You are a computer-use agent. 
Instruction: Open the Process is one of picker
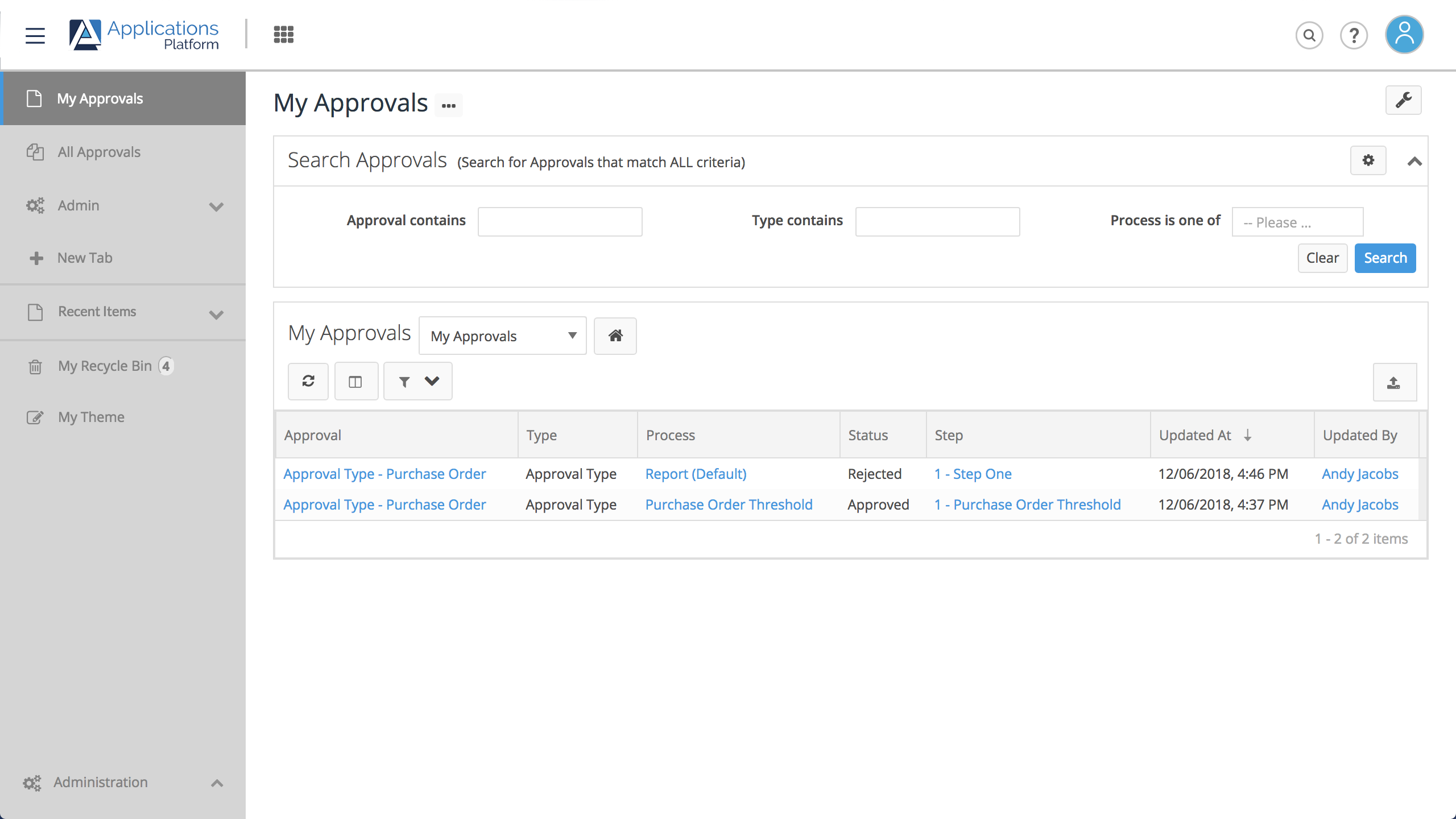click(1297, 222)
